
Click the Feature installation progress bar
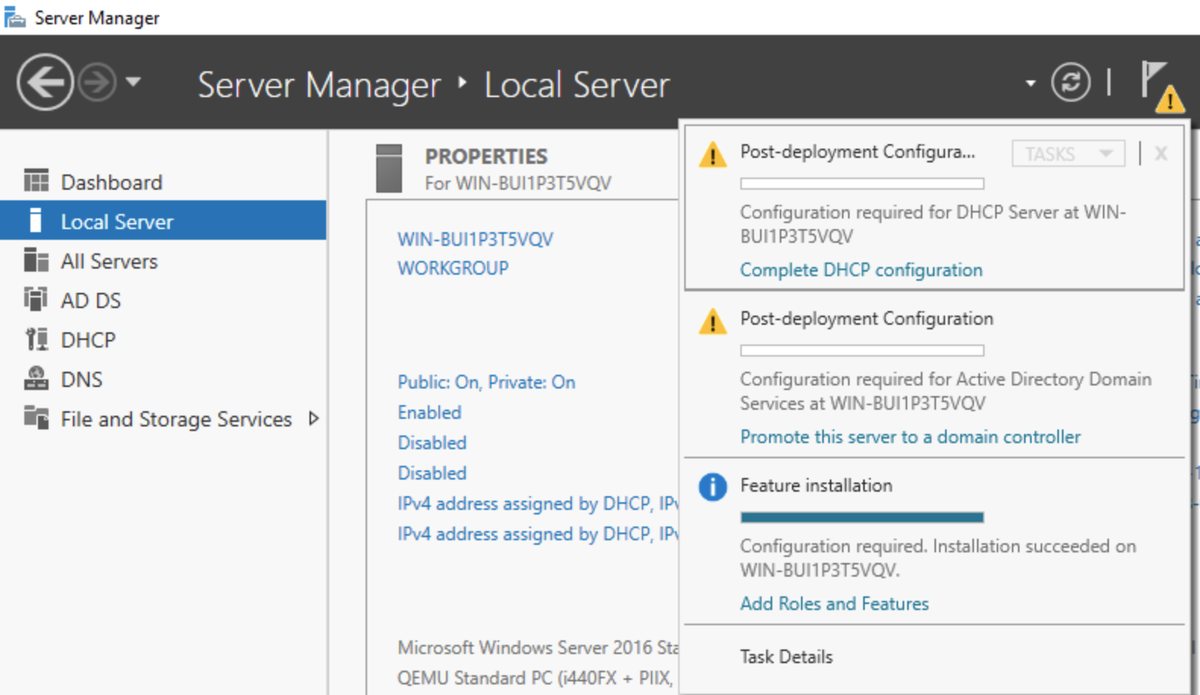coord(861,517)
